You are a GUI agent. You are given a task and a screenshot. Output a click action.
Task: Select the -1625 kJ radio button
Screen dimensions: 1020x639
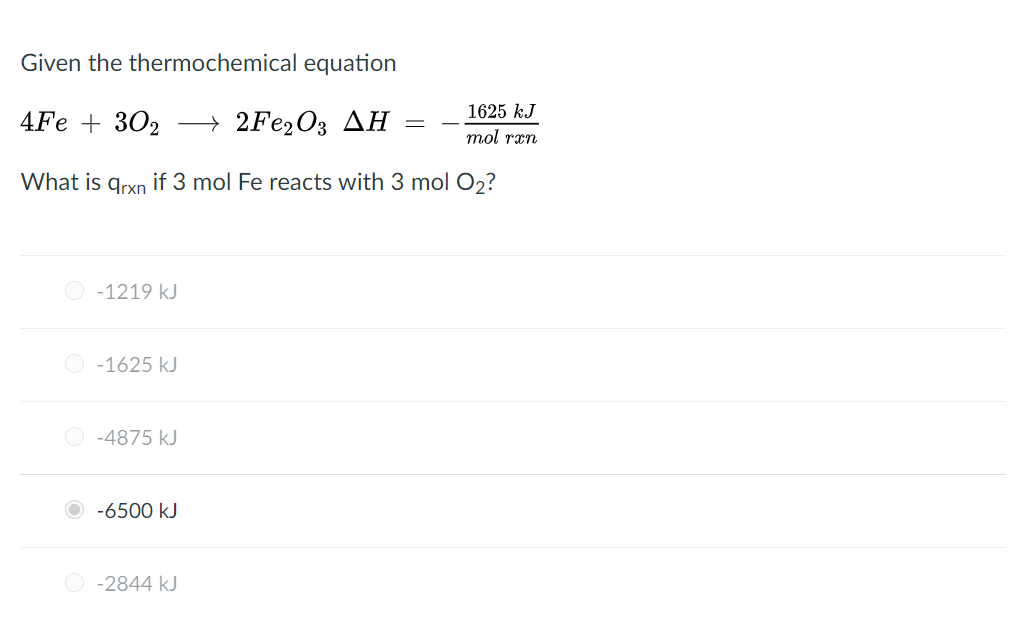coord(74,364)
